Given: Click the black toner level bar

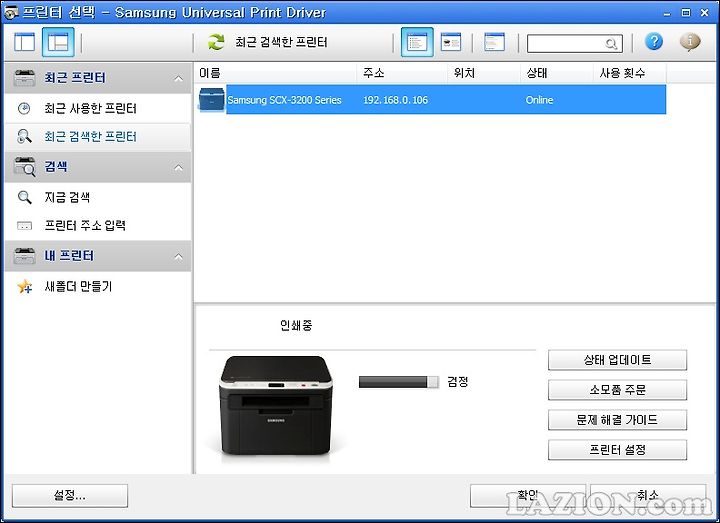Looking at the screenshot, I should tap(399, 382).
